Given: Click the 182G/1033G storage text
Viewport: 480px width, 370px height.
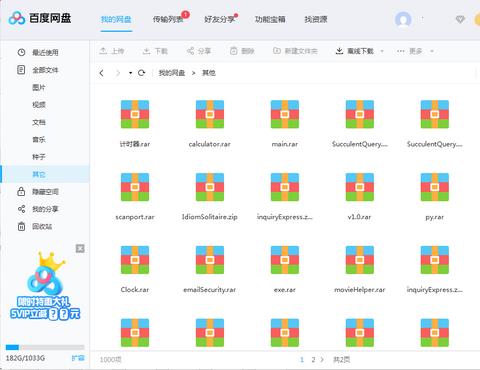Looking at the screenshot, I should [25, 358].
